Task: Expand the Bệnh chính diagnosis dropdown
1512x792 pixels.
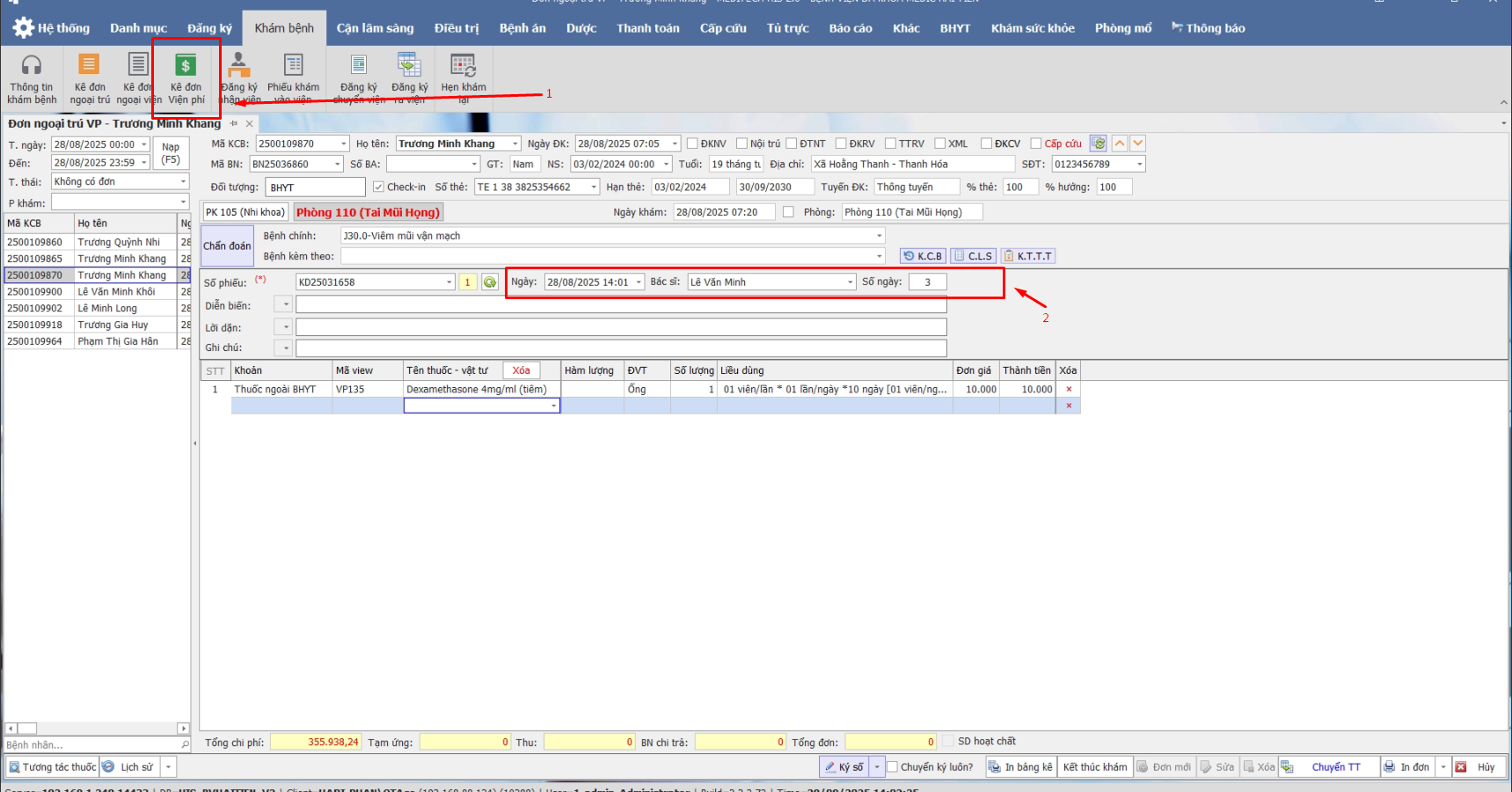Action: [878, 236]
